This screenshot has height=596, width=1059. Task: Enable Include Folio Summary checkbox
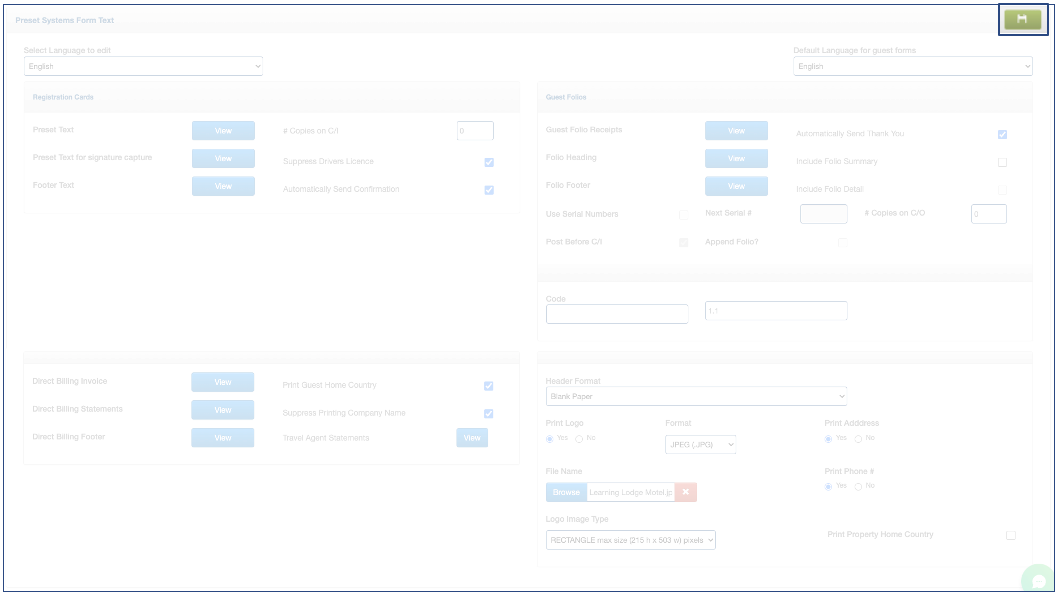(x=1002, y=162)
